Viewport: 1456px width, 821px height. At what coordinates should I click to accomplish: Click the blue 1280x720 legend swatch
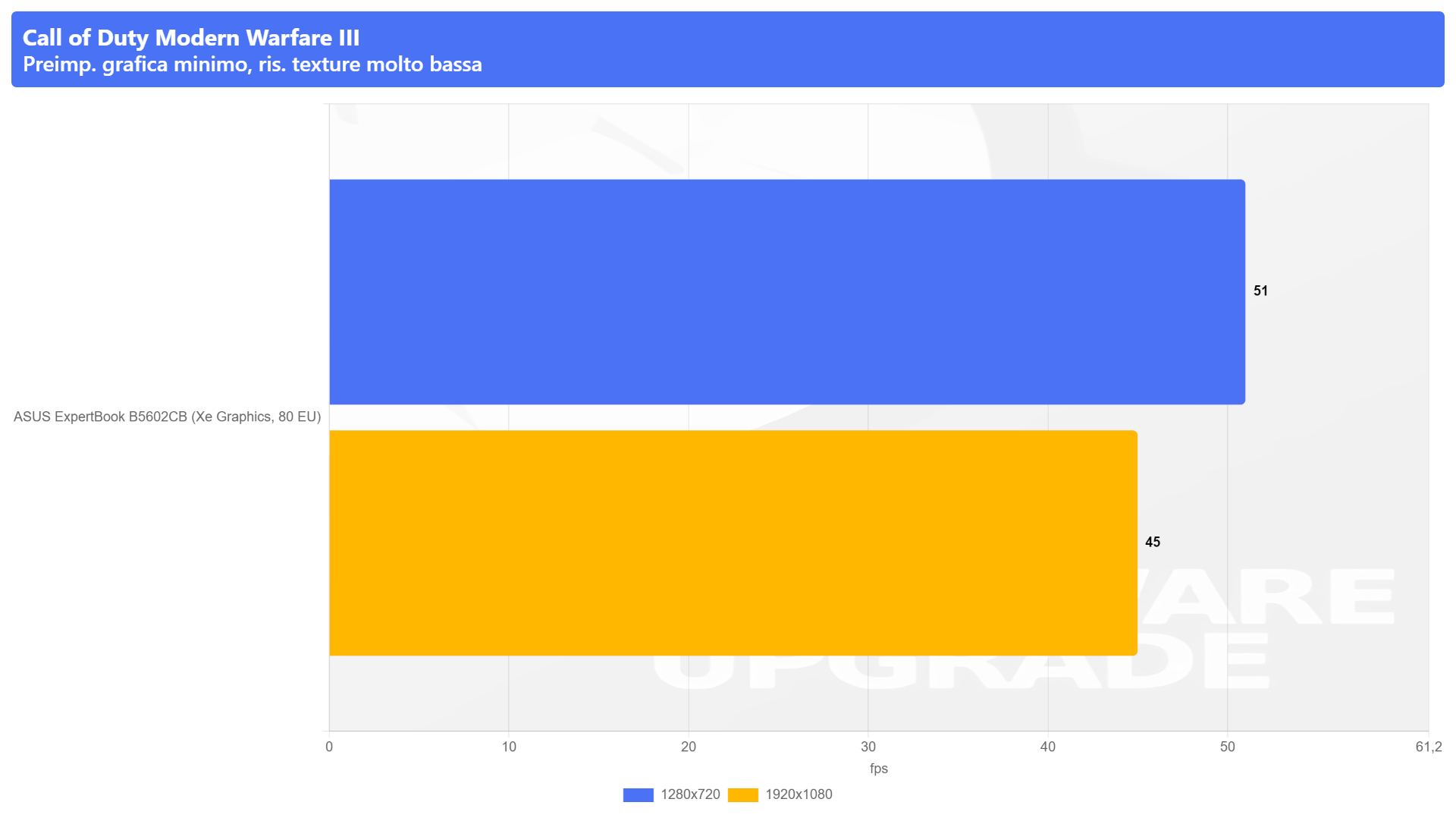[x=638, y=794]
